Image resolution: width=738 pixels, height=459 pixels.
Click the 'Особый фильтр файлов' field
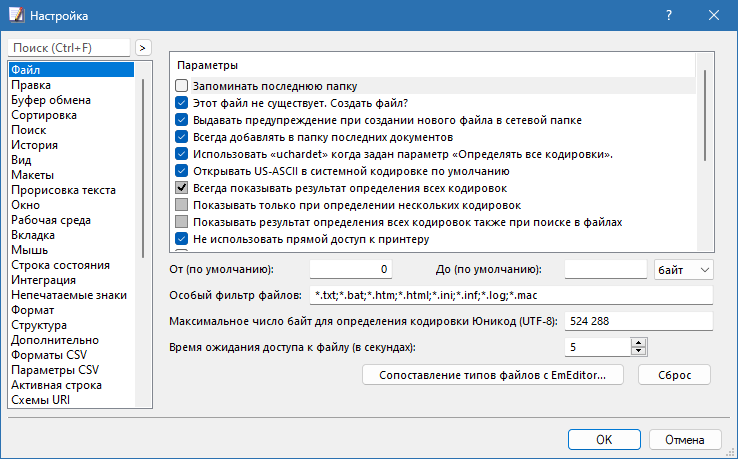click(x=511, y=295)
